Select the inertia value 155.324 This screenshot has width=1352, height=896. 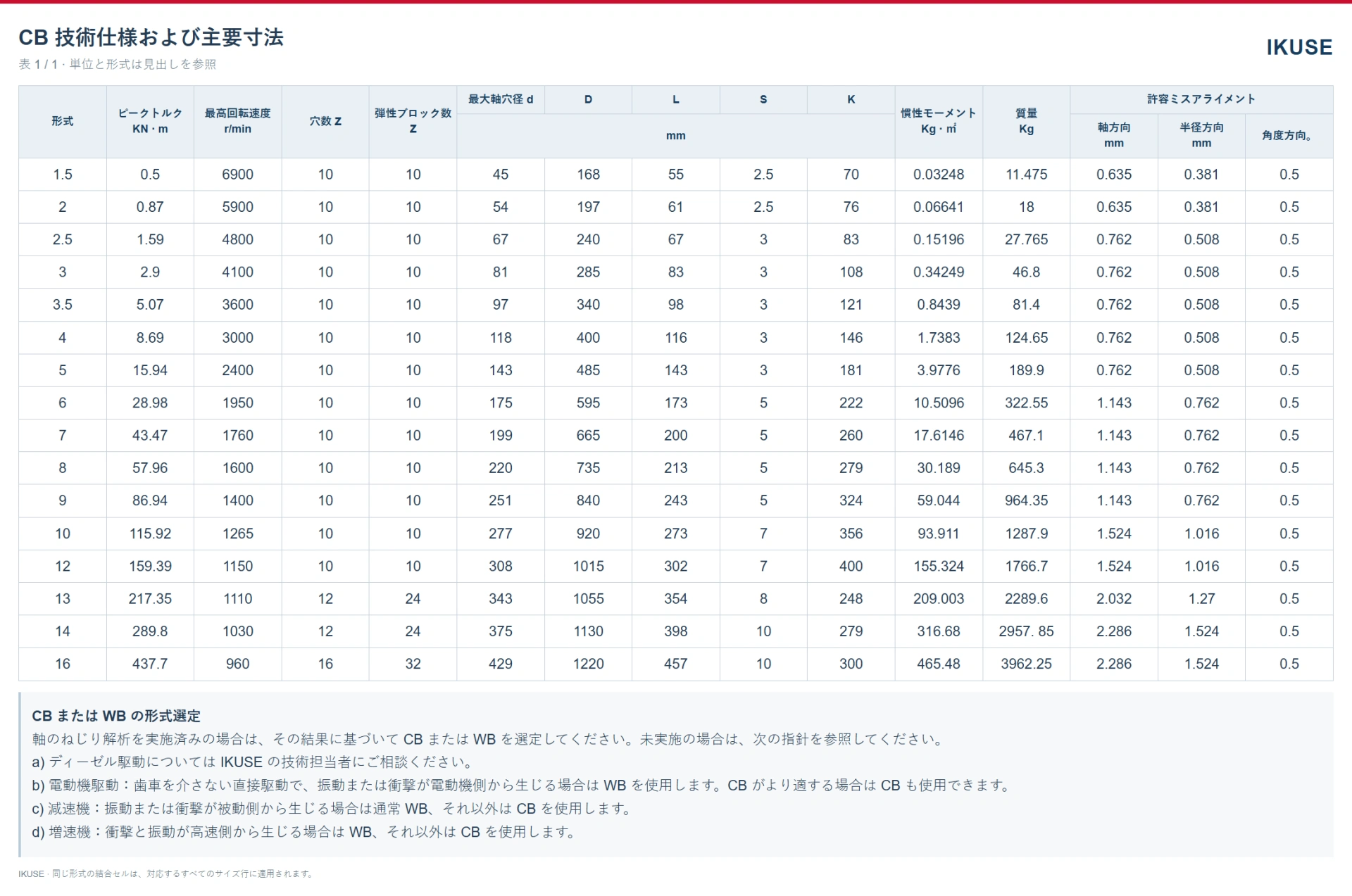pyautogui.click(x=939, y=566)
